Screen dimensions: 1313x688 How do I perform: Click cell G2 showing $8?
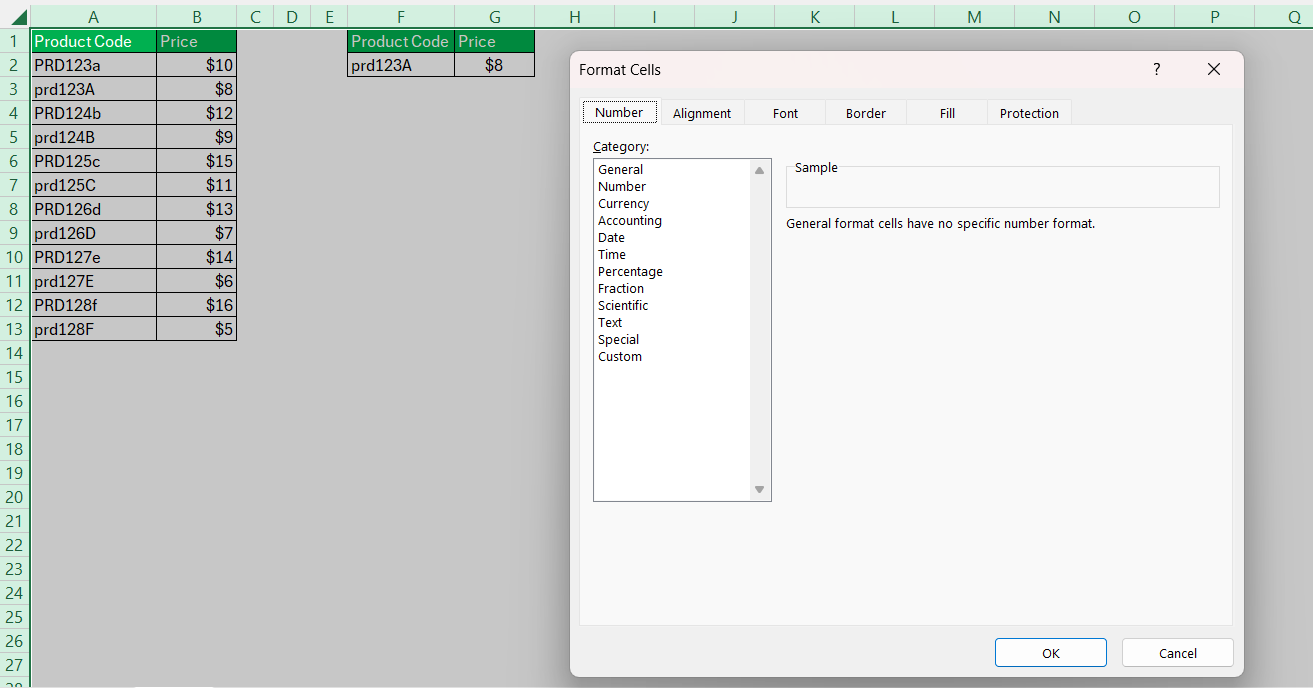(x=494, y=65)
